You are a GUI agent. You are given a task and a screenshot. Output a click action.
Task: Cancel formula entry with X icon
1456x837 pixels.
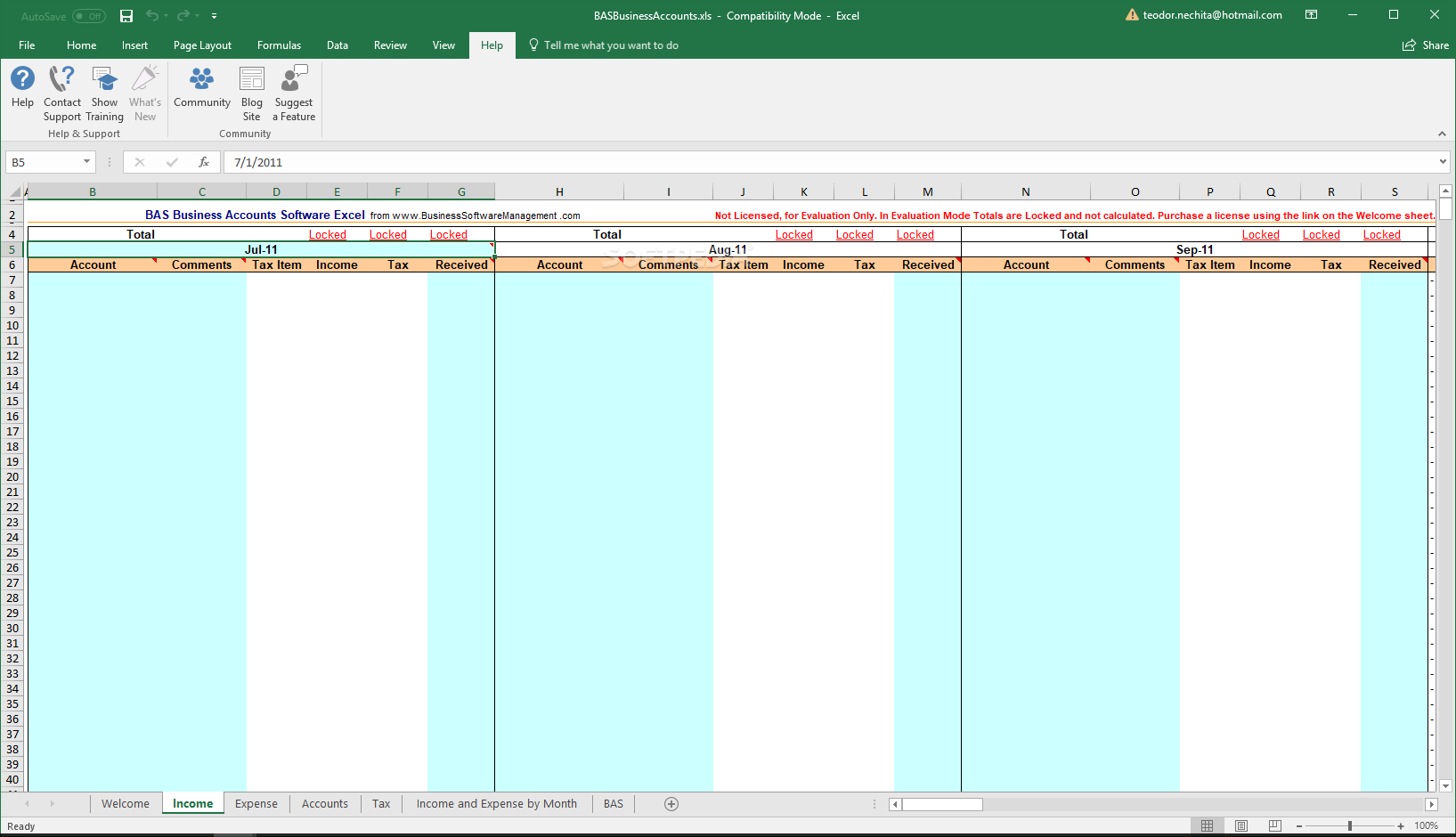click(140, 162)
